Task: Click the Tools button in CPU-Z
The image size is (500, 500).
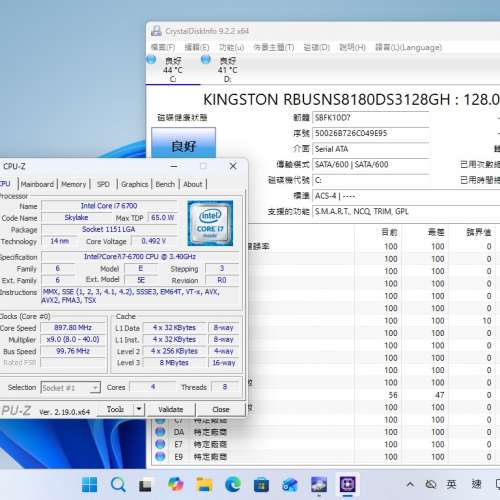Action: click(x=115, y=409)
